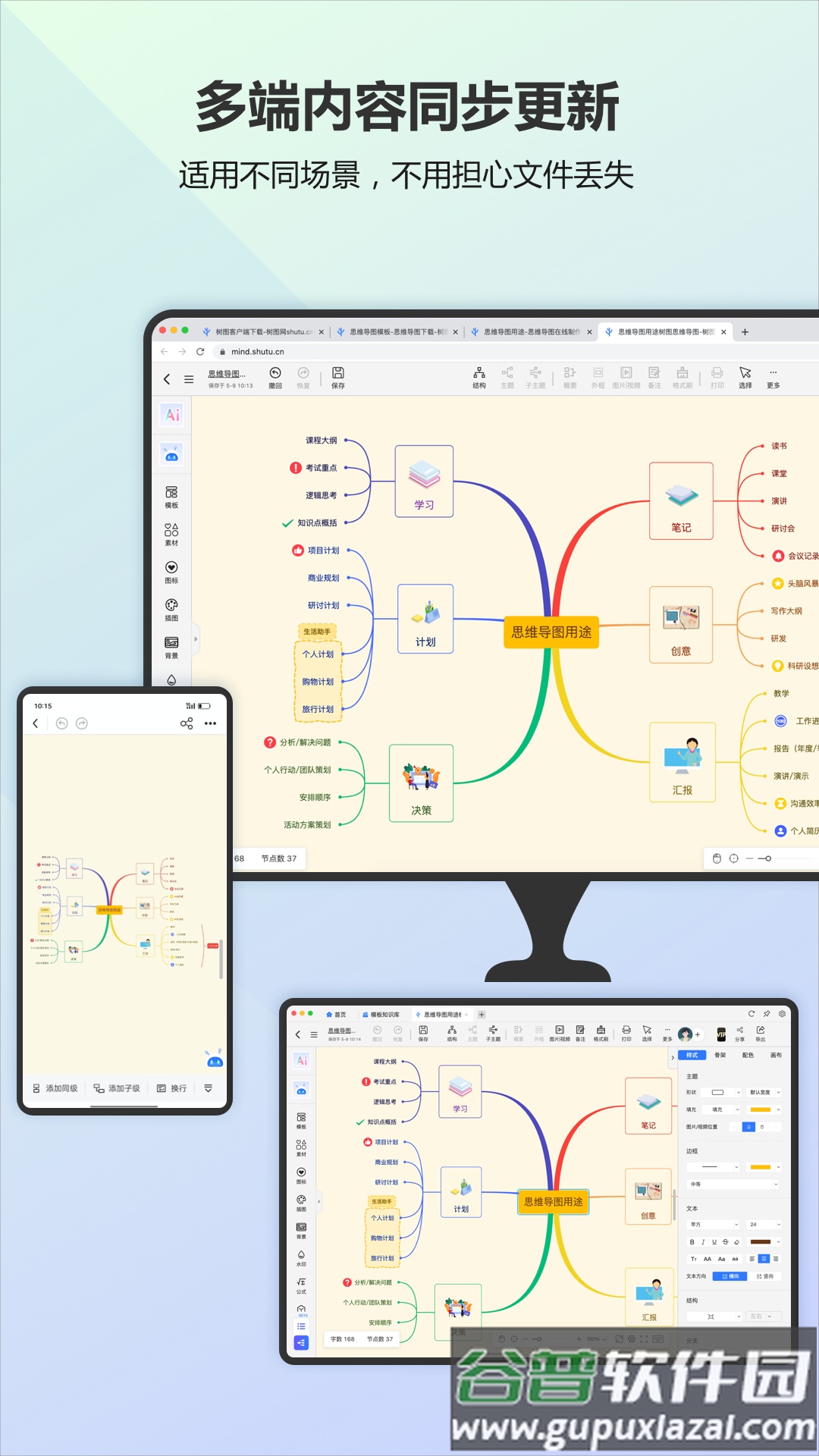Click the brown text color swatch

(761, 1242)
